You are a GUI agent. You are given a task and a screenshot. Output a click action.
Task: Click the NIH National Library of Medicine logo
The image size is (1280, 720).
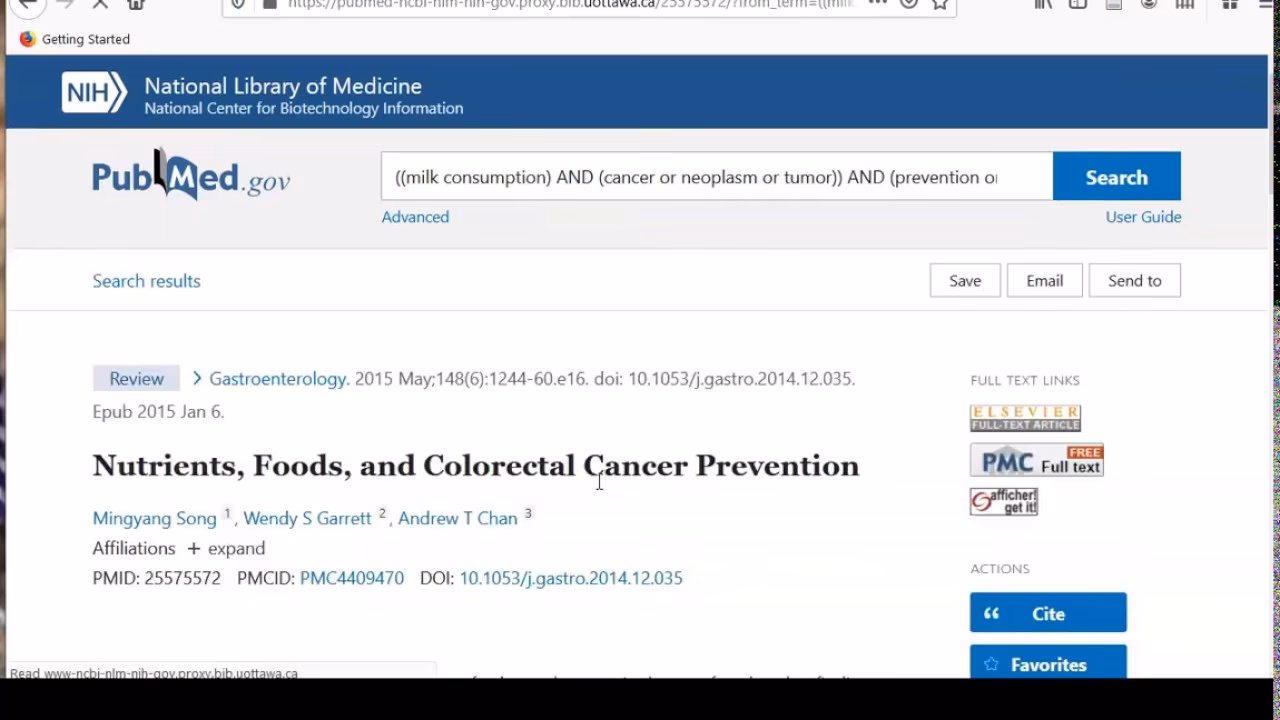click(262, 95)
